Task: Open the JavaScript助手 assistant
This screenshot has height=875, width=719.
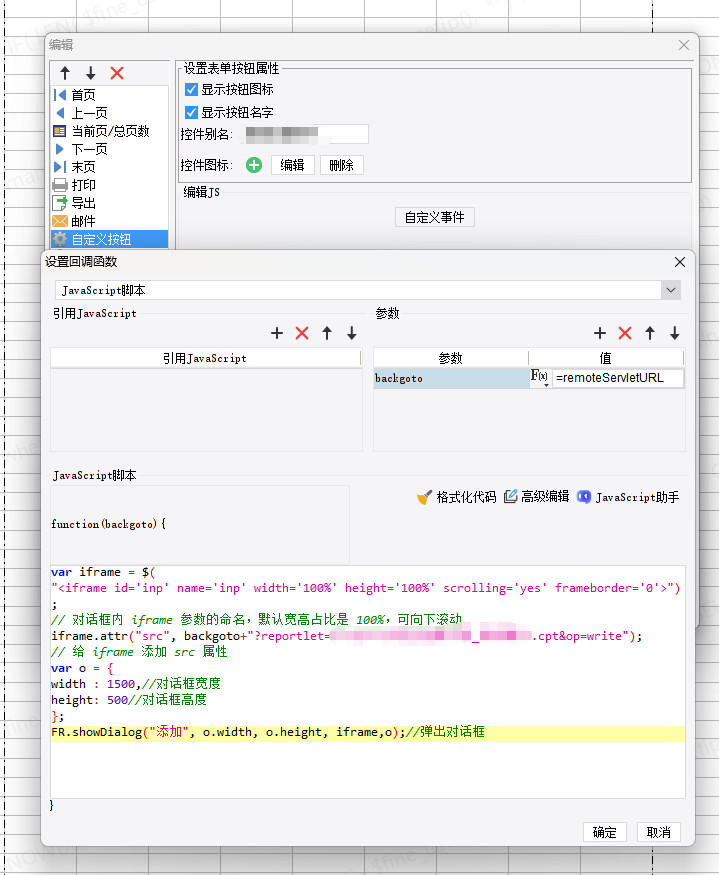Action: click(628, 497)
